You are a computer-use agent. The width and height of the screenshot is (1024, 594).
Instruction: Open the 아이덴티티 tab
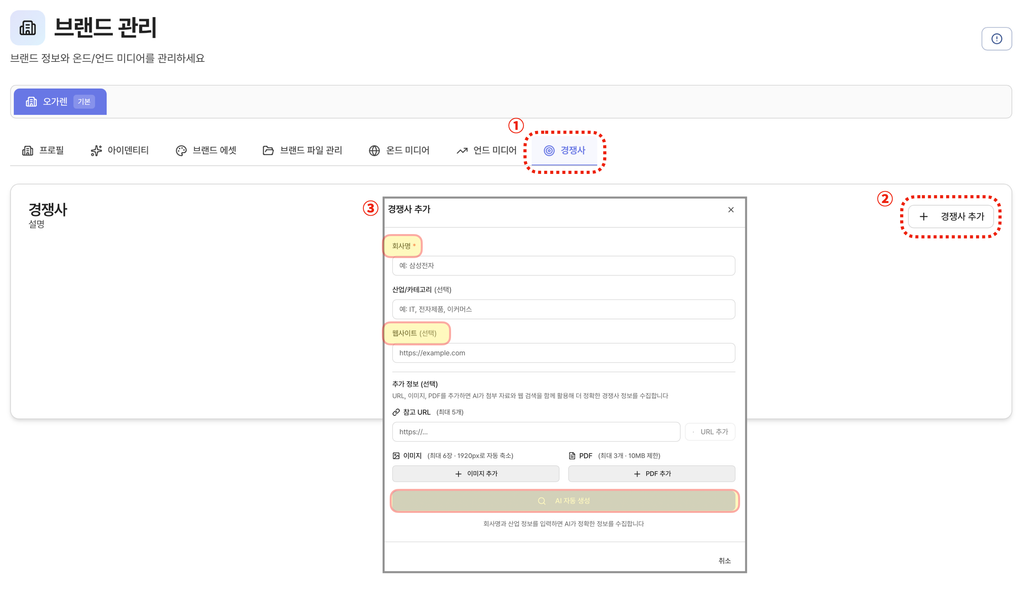click(x=120, y=150)
